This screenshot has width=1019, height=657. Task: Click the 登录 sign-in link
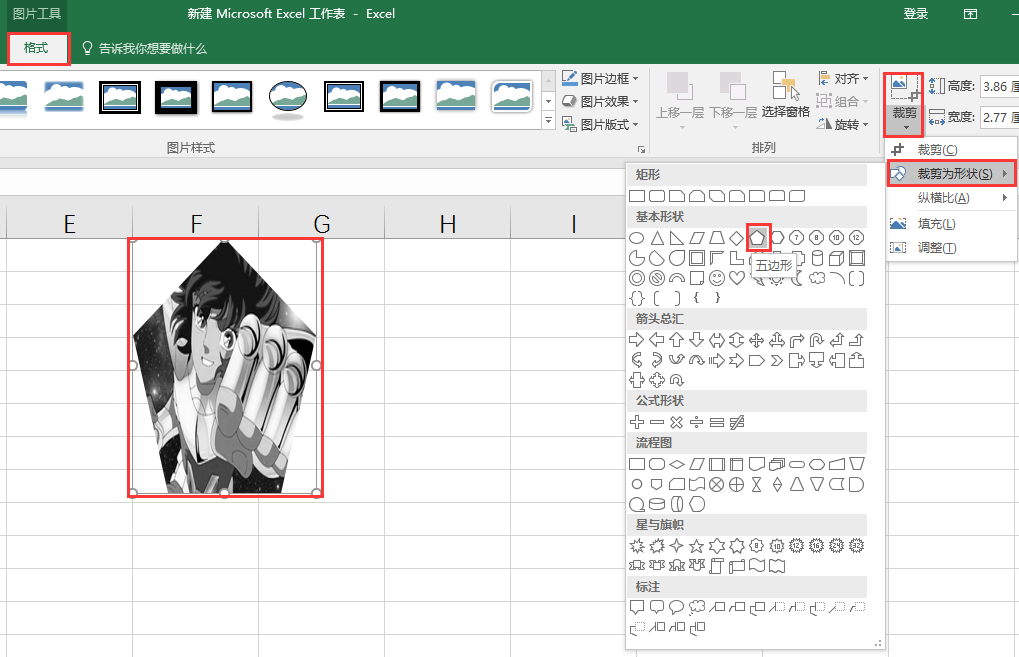(916, 14)
